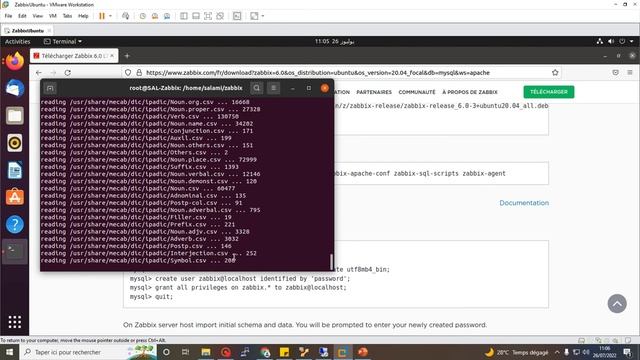The height and width of the screenshot is (360, 640).
Task: Show Applications grid in the dock
Action: (x=15, y=322)
